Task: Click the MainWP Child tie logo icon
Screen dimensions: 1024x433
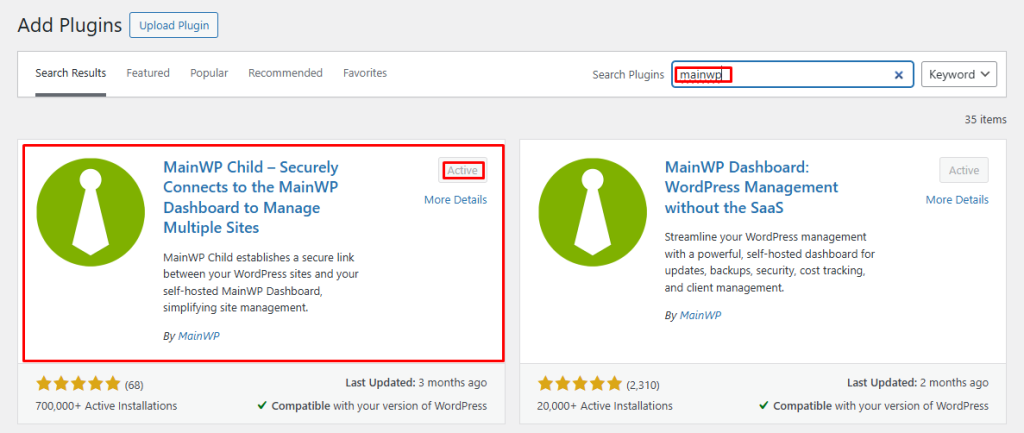Action: pos(91,210)
